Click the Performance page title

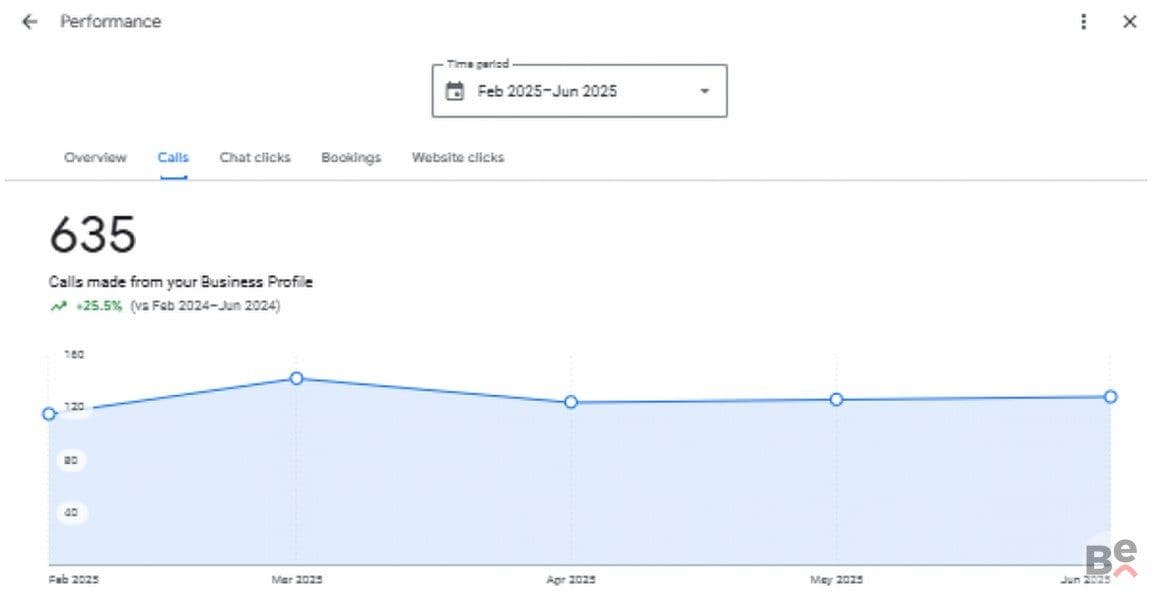pyautogui.click(x=110, y=21)
